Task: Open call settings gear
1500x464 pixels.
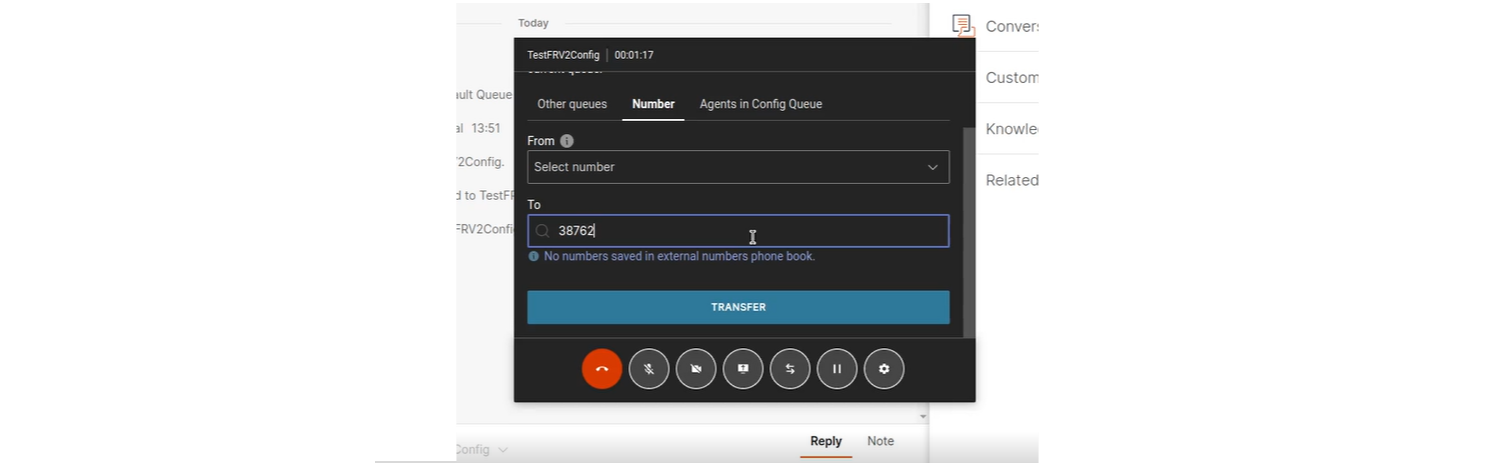Action: (x=884, y=369)
